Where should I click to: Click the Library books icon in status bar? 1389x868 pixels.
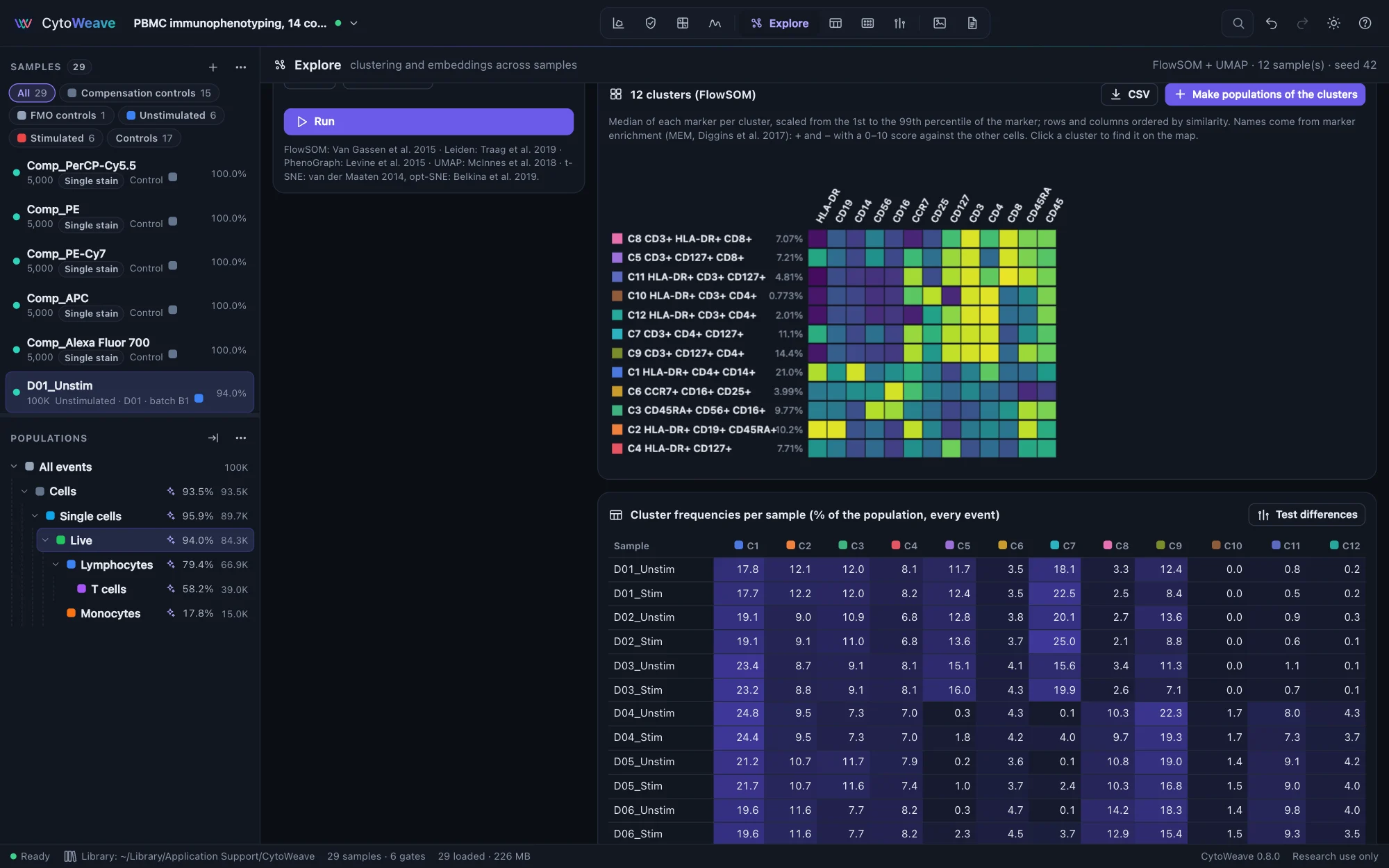(x=70, y=856)
